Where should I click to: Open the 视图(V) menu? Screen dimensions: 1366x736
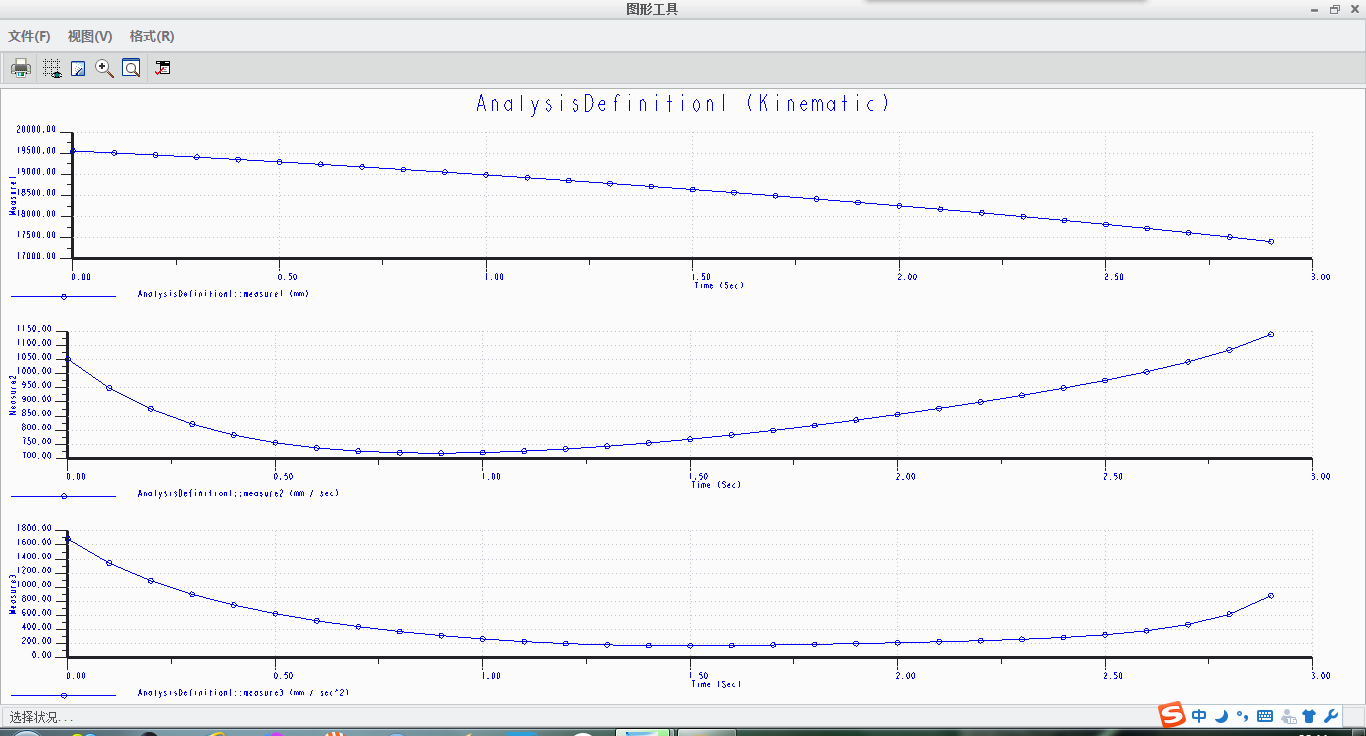90,36
